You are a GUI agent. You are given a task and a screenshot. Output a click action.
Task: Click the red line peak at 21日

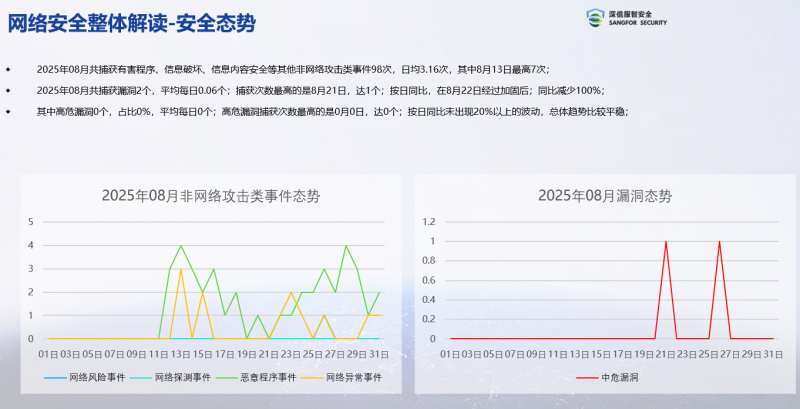pos(666,242)
